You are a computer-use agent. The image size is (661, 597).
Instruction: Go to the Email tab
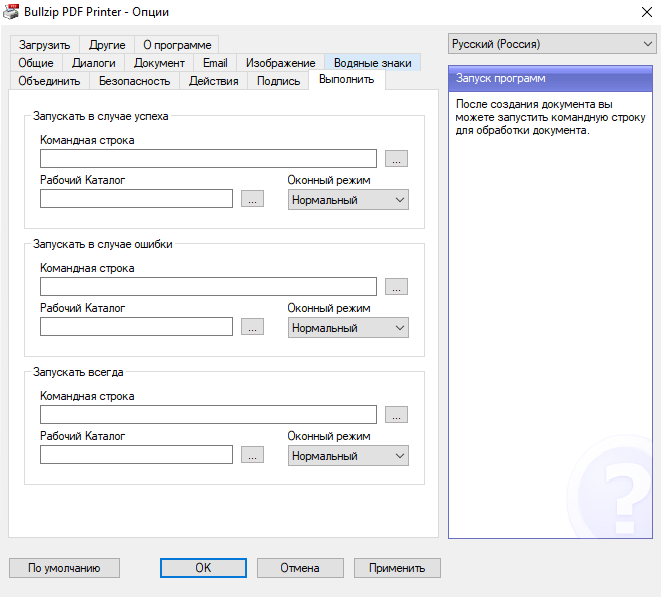coord(215,63)
